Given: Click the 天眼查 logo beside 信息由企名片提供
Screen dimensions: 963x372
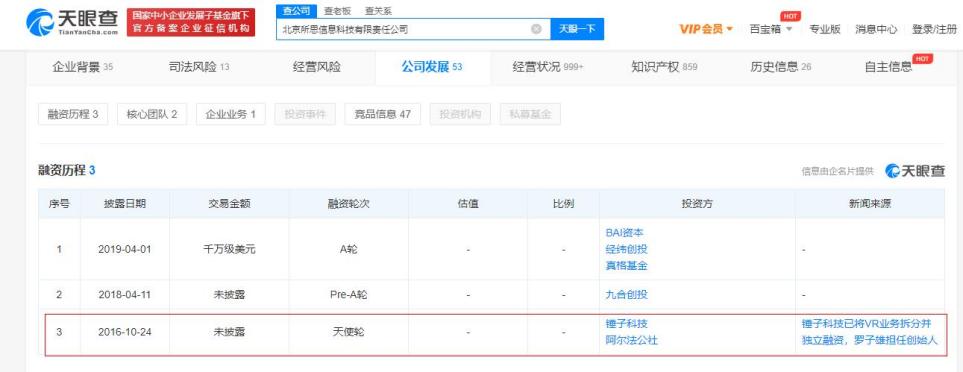Looking at the screenshot, I should (x=915, y=171).
